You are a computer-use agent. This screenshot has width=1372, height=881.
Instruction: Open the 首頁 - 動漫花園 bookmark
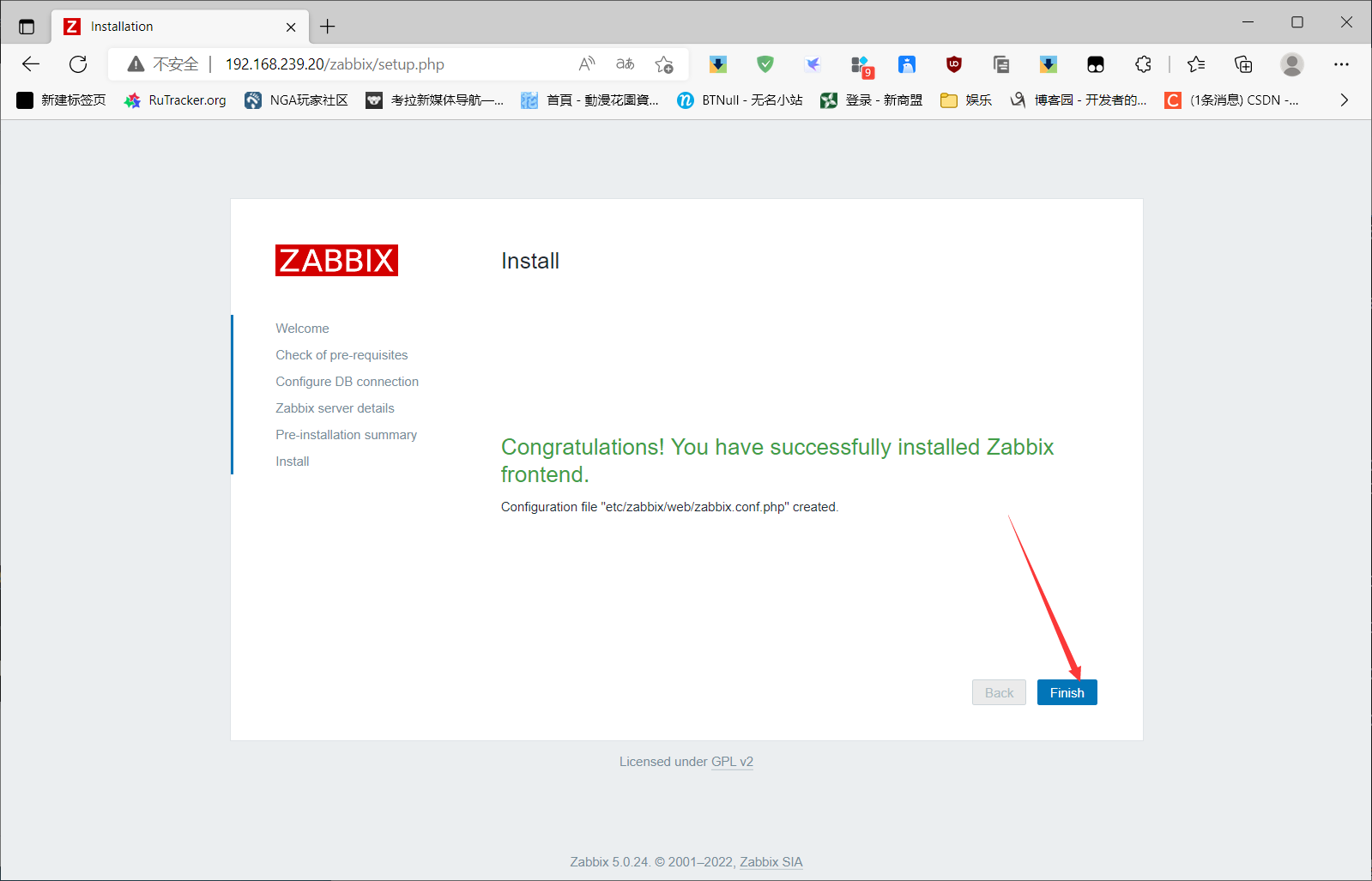pos(590,100)
